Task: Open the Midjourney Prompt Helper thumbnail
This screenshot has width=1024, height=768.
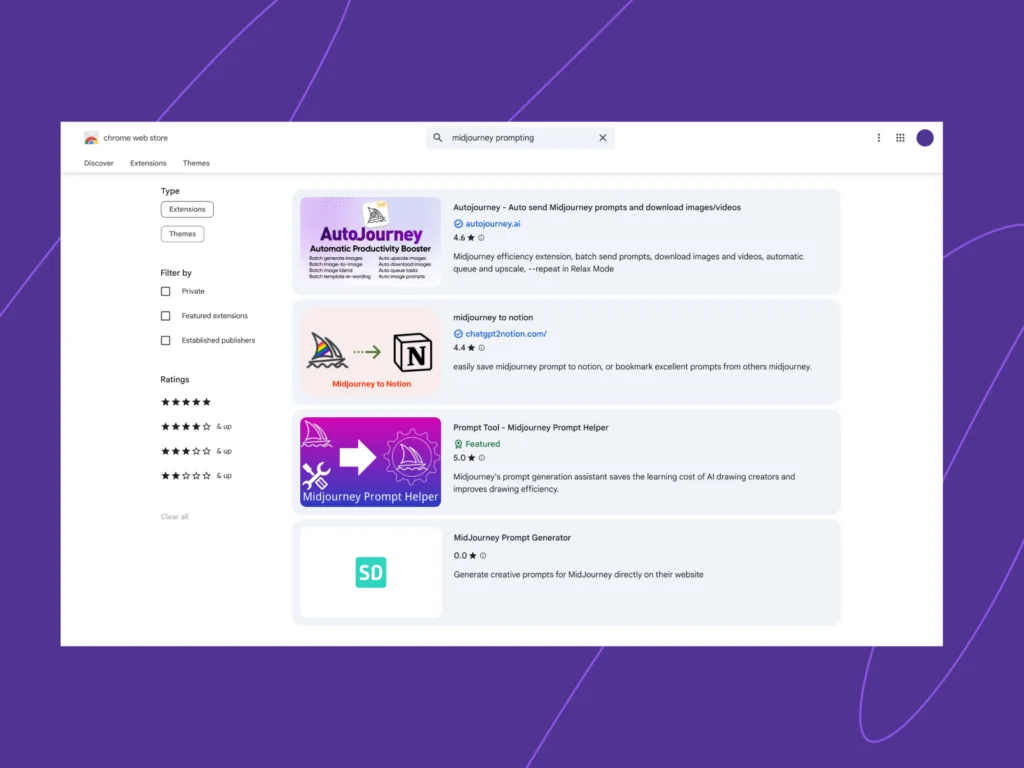Action: tap(371, 462)
